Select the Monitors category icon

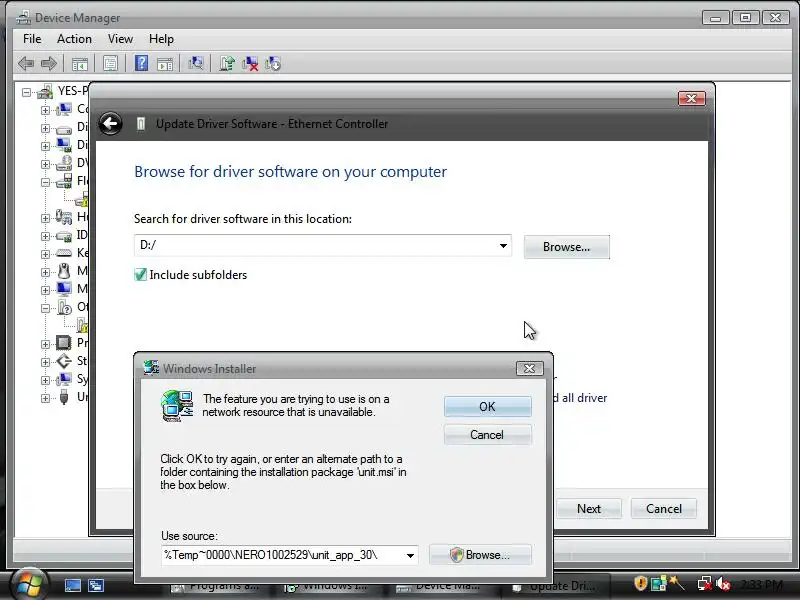pyautogui.click(x=64, y=289)
